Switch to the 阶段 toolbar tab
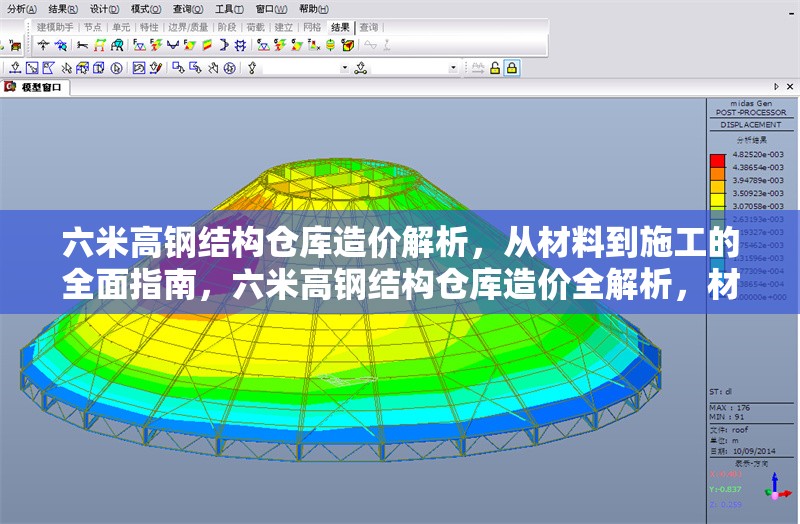 pos(227,27)
